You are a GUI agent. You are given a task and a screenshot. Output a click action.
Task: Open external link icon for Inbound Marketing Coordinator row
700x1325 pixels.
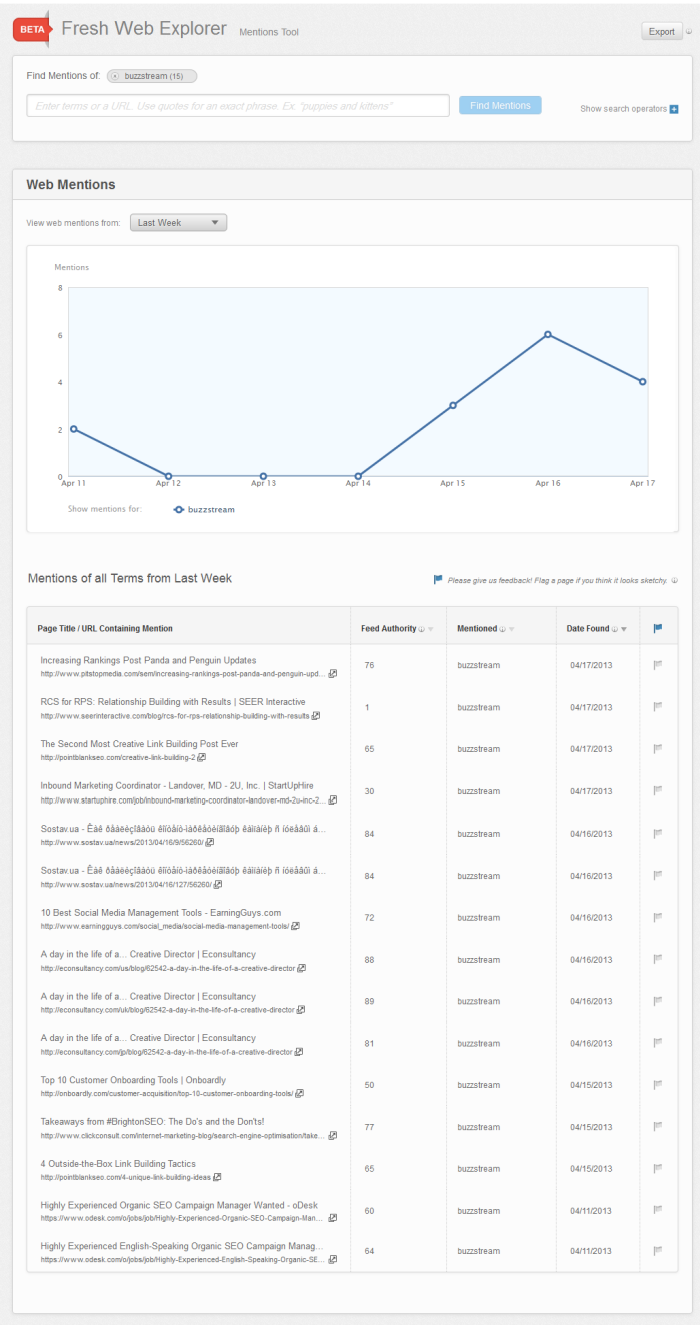coord(333,800)
